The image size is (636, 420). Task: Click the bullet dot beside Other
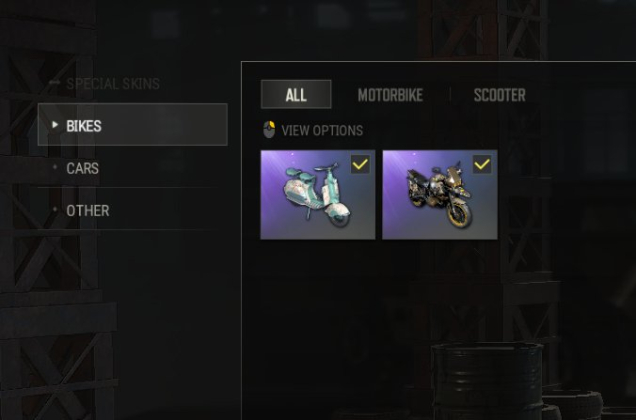[55, 209]
